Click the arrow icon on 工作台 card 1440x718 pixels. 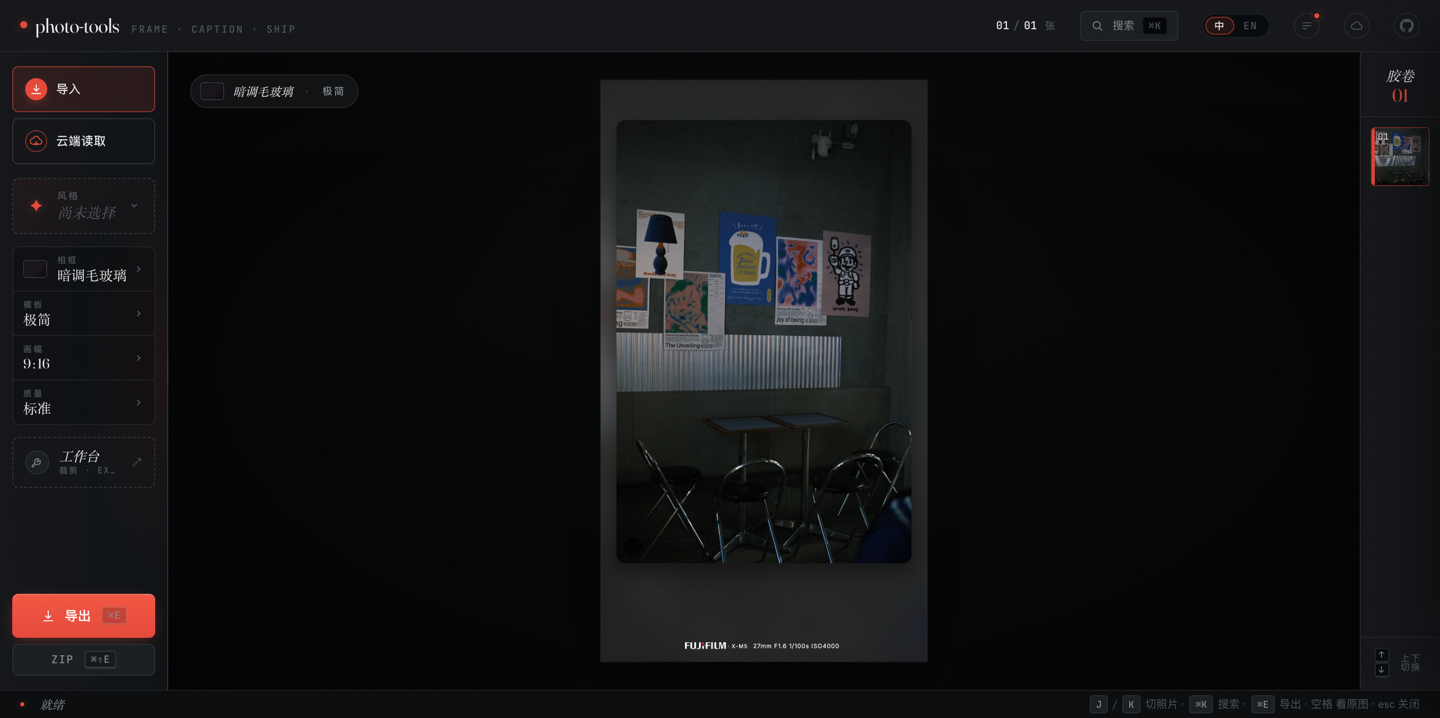pos(137,462)
